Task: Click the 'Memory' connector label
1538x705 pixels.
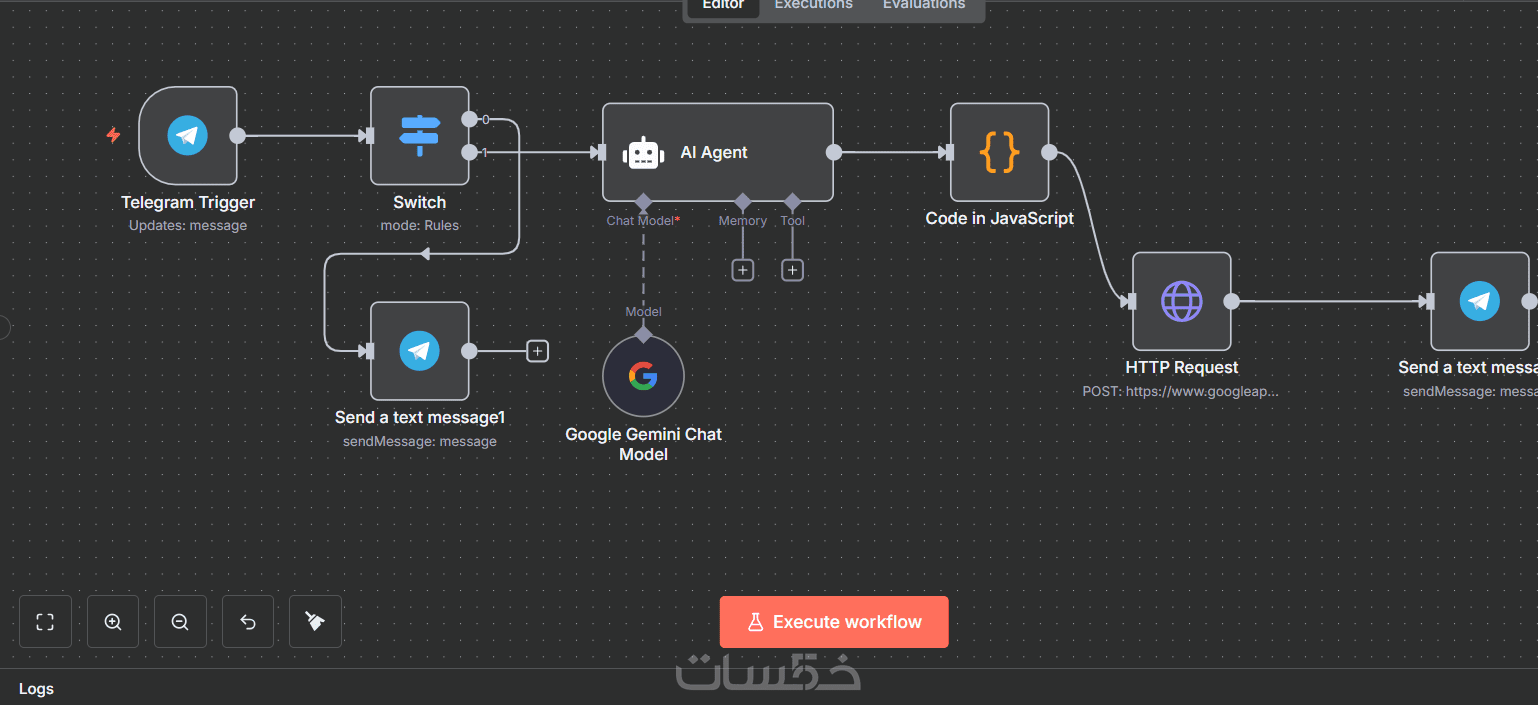Action: pos(743,221)
